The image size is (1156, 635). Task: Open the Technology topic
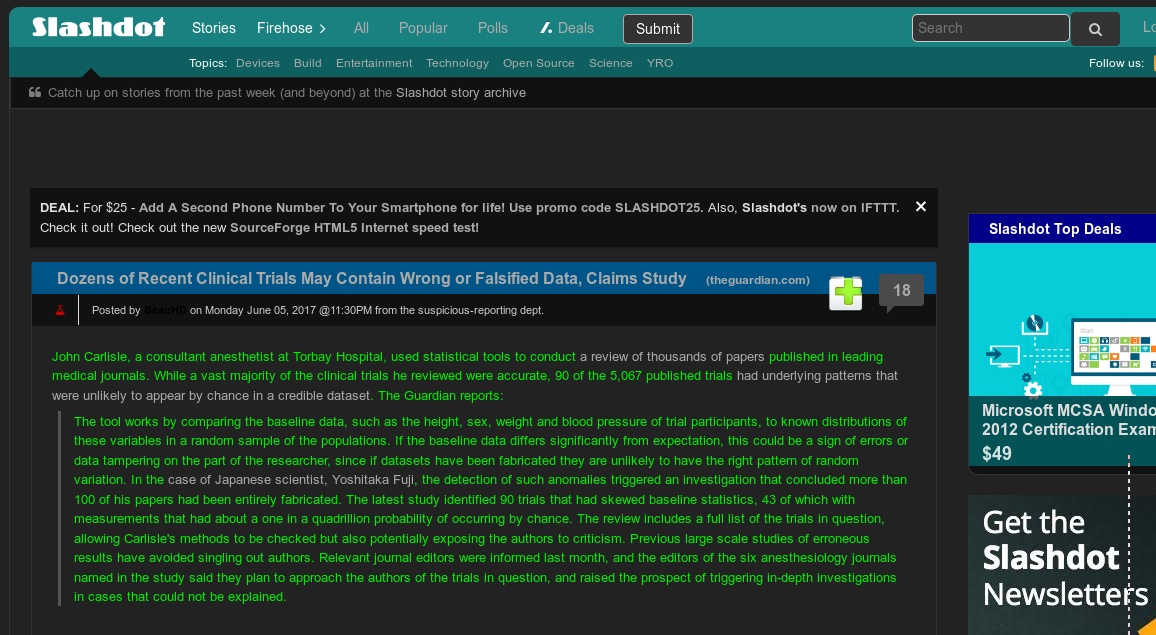click(x=457, y=62)
